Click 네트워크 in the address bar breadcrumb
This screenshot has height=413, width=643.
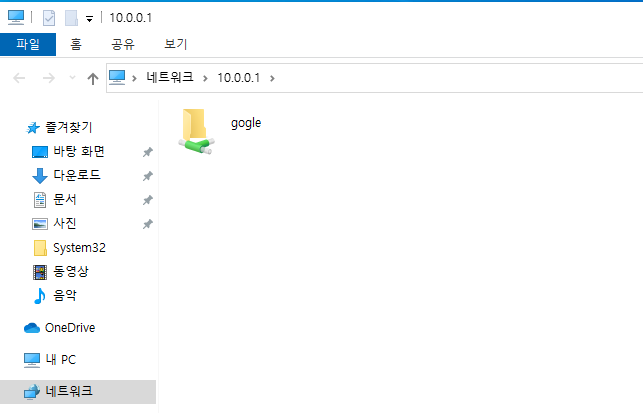tap(170, 78)
